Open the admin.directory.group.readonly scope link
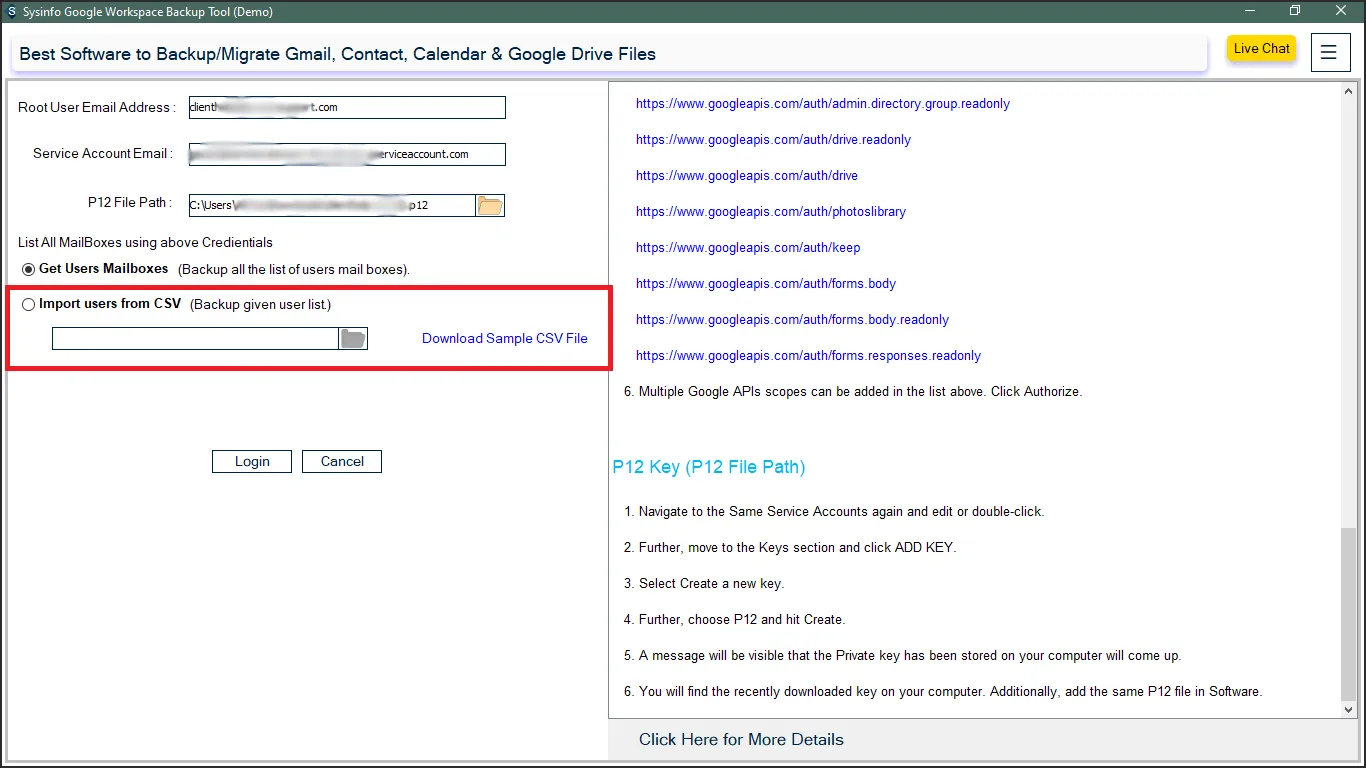 (x=823, y=104)
